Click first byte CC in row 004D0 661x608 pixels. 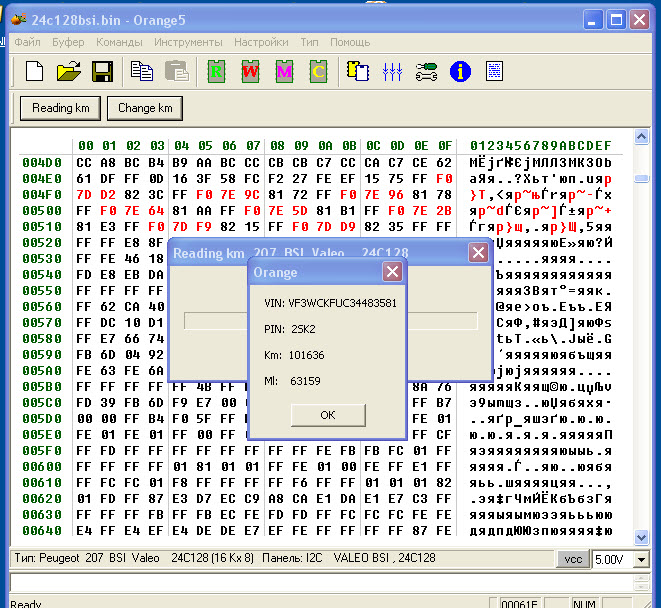(x=84, y=163)
